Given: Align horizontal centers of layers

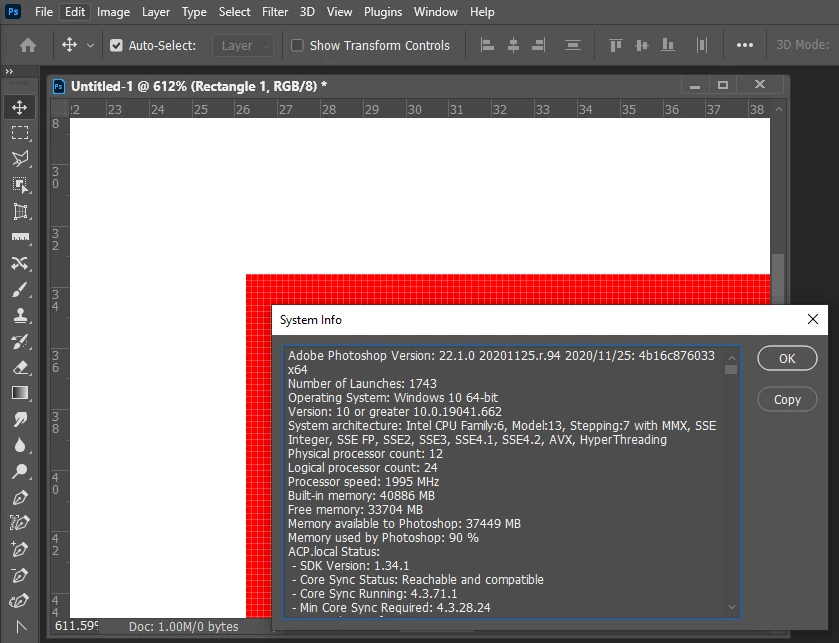Looking at the screenshot, I should [513, 45].
